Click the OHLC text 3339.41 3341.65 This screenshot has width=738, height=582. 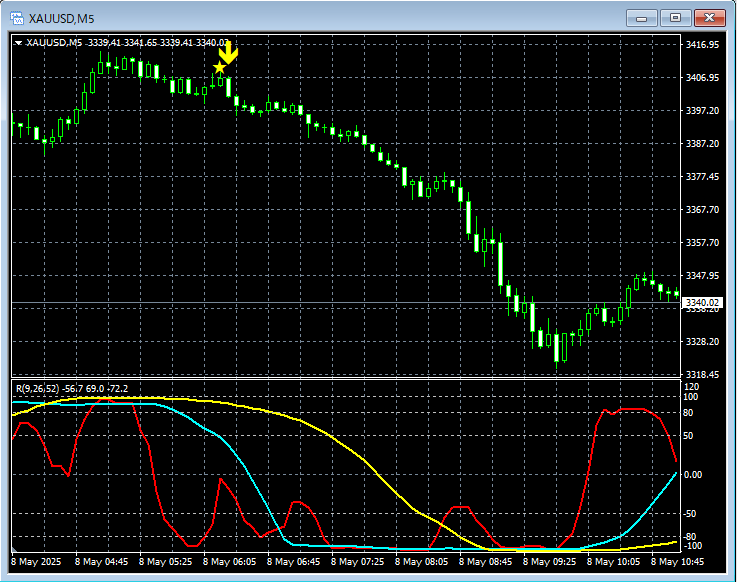[x=123, y=43]
